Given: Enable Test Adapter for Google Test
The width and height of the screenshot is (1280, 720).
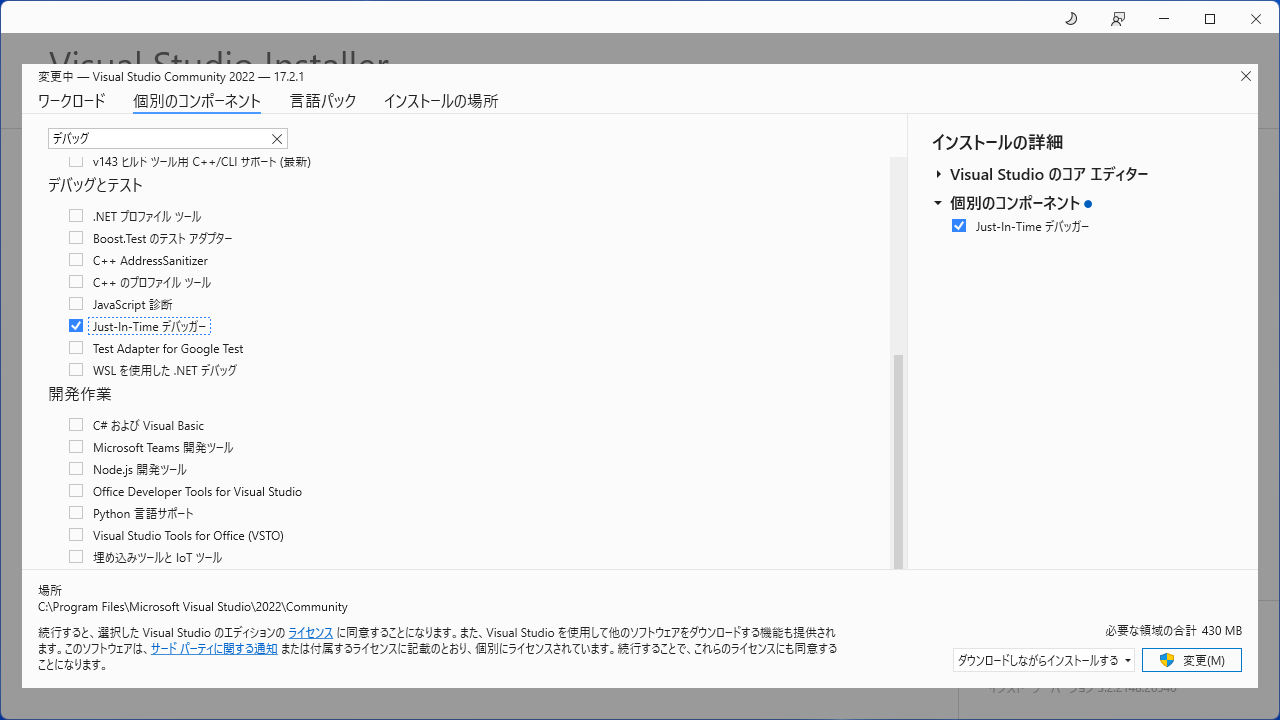Looking at the screenshot, I should (x=76, y=347).
